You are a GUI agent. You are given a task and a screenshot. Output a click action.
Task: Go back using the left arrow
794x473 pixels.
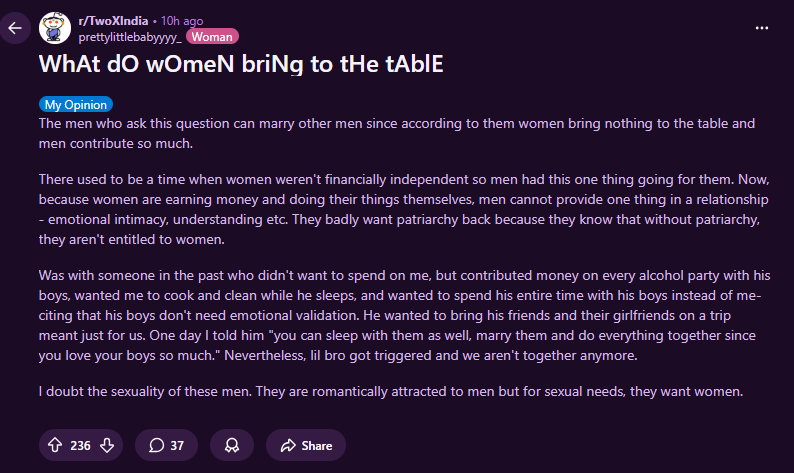[15, 28]
